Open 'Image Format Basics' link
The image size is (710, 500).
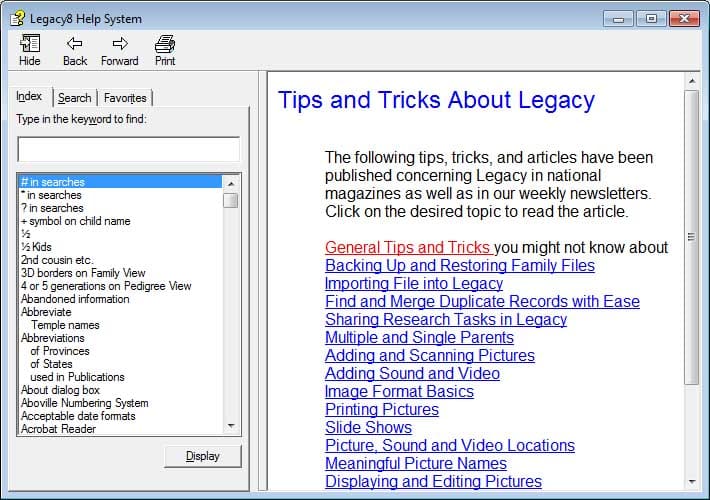pos(399,391)
